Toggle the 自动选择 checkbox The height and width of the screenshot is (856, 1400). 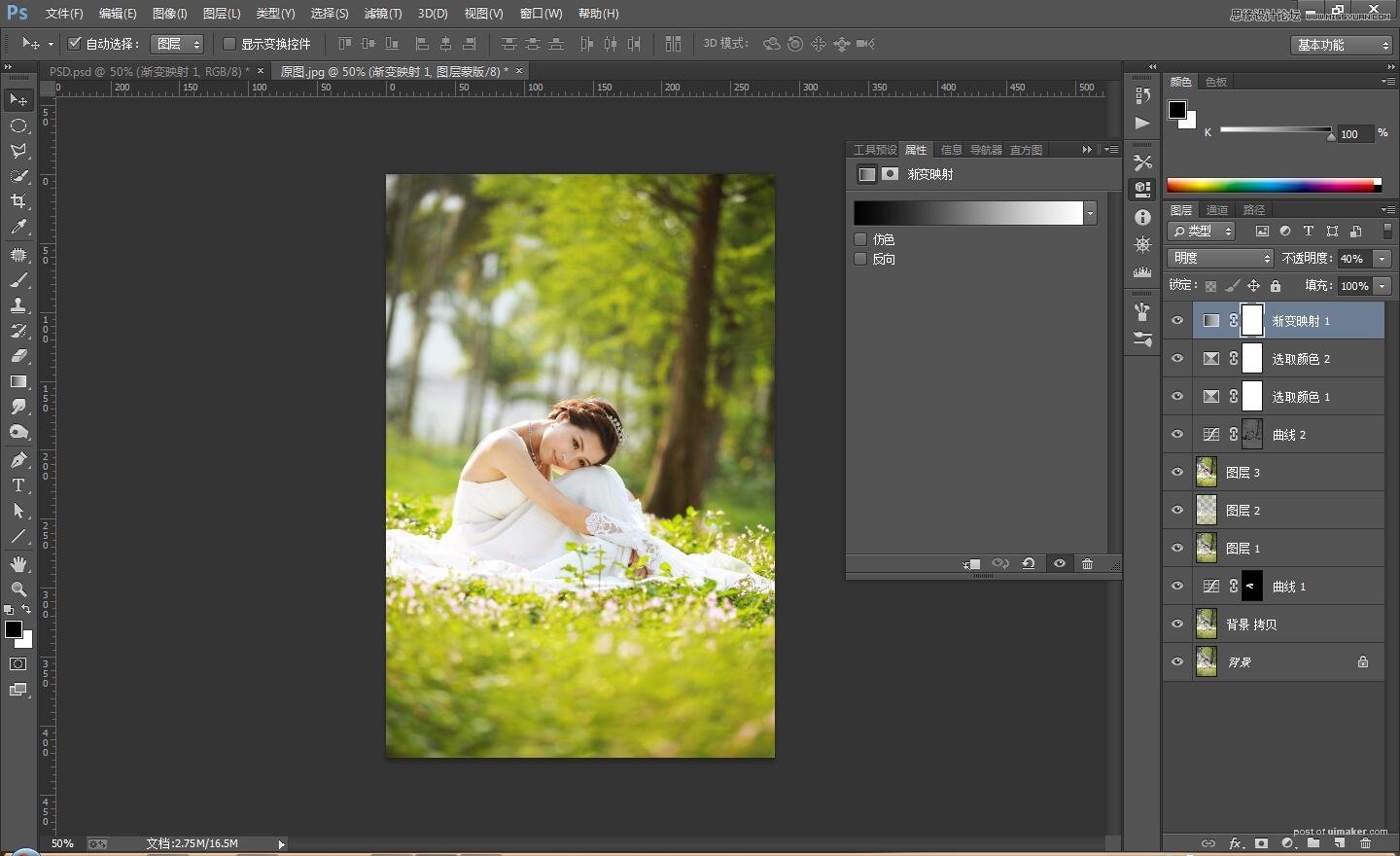74,44
